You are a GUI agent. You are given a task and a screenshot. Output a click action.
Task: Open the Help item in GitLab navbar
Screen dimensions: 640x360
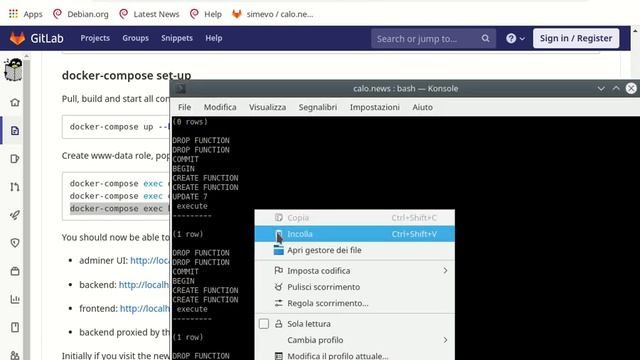(x=214, y=38)
